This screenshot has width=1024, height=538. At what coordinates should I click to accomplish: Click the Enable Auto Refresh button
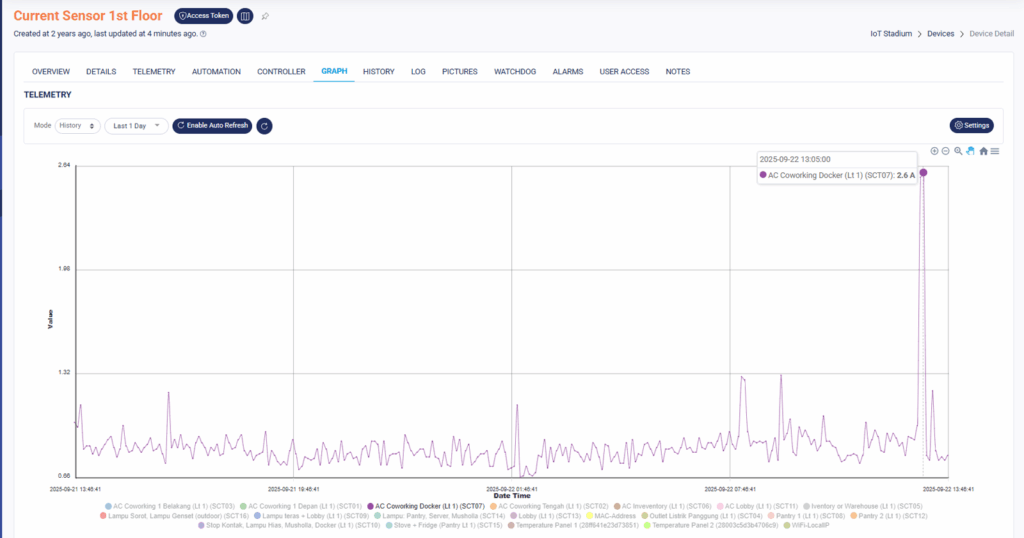coord(212,126)
